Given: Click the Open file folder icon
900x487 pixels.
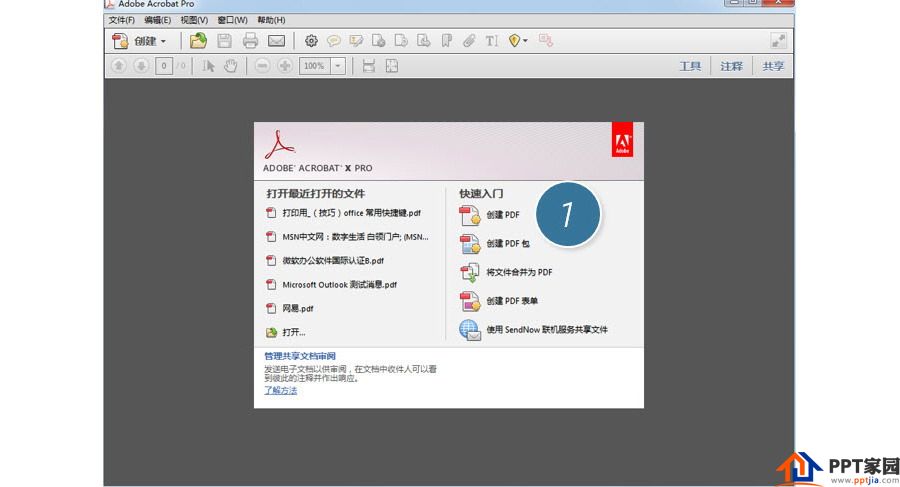Looking at the screenshot, I should pos(198,41).
